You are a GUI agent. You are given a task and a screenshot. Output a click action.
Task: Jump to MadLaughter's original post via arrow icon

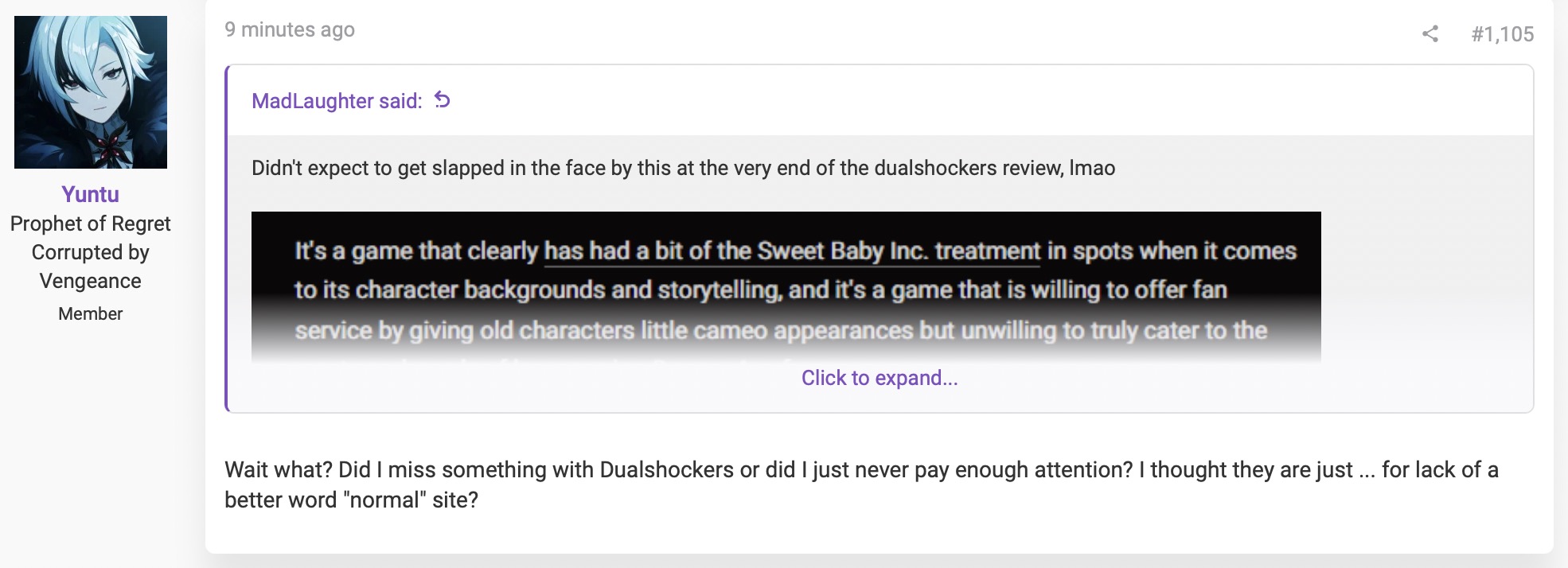coord(443,100)
